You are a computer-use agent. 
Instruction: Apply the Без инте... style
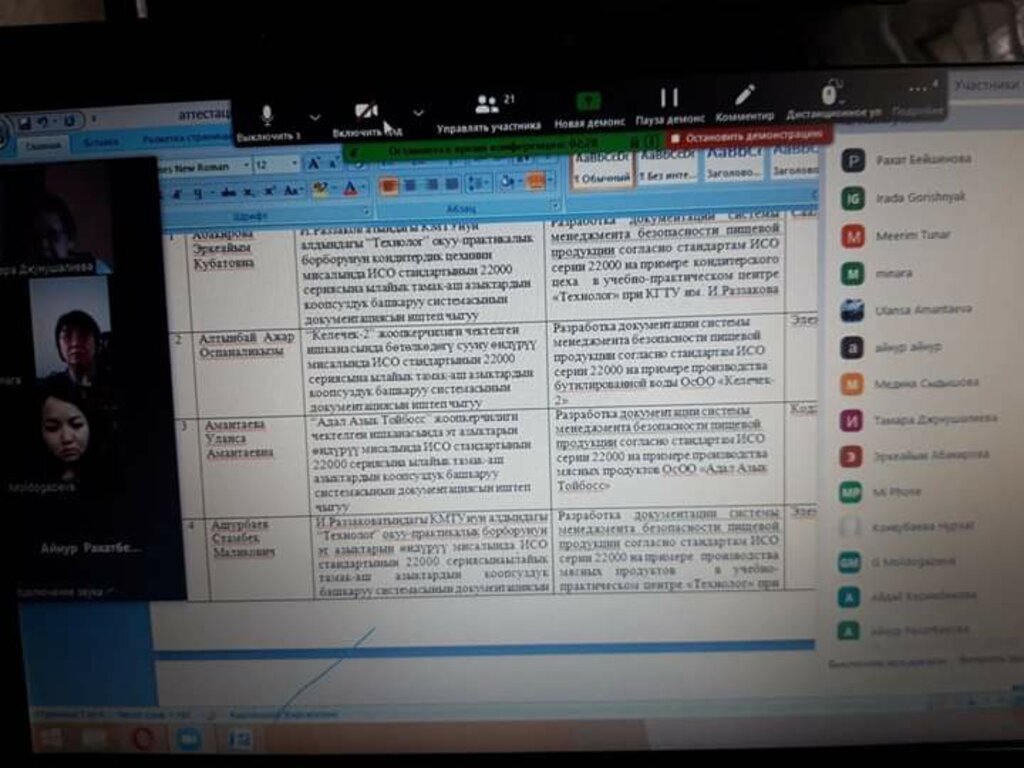click(x=667, y=165)
